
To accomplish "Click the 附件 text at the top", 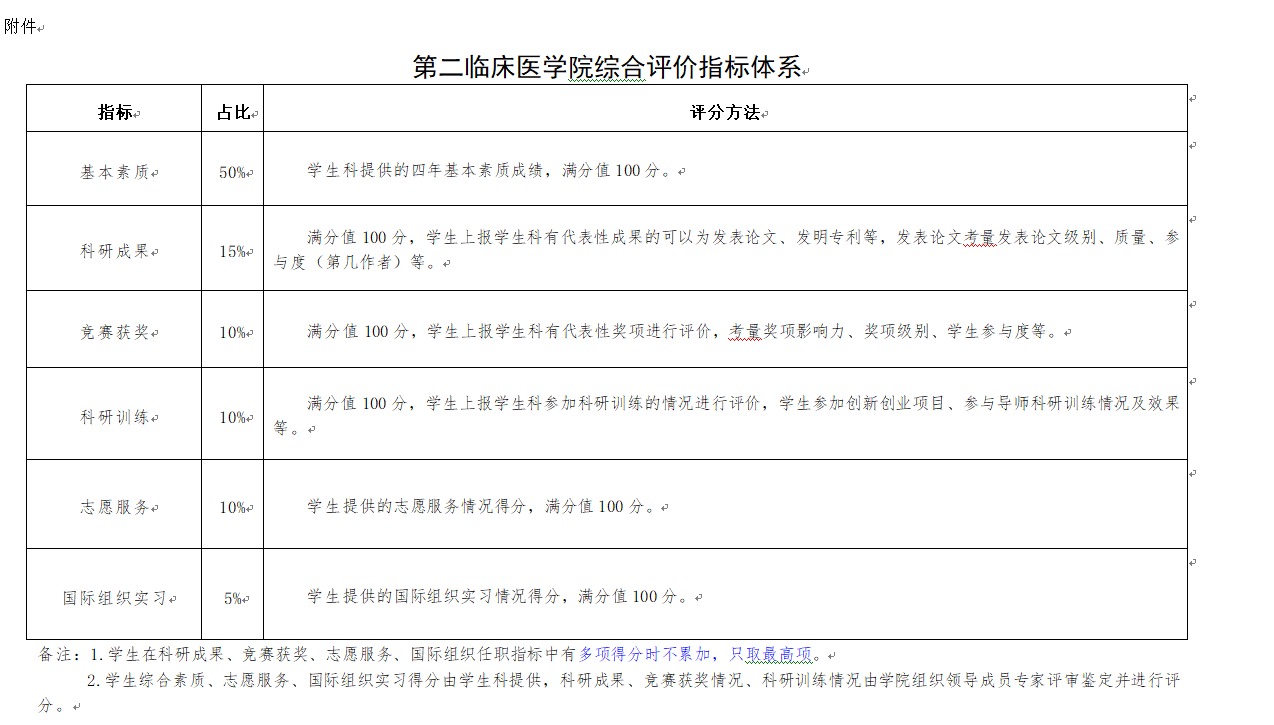I will click(21, 27).
